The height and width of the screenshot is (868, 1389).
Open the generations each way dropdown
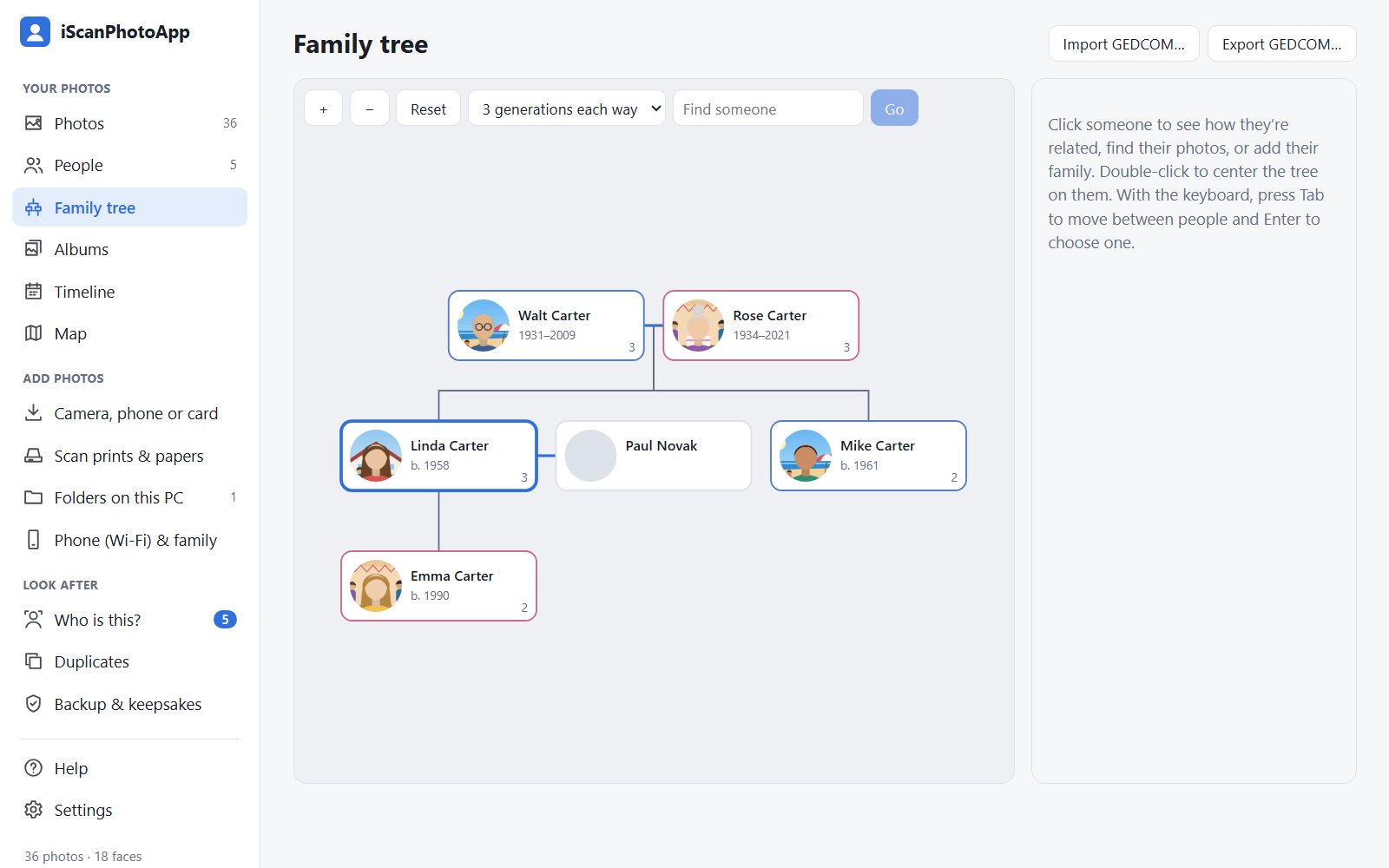click(x=567, y=108)
